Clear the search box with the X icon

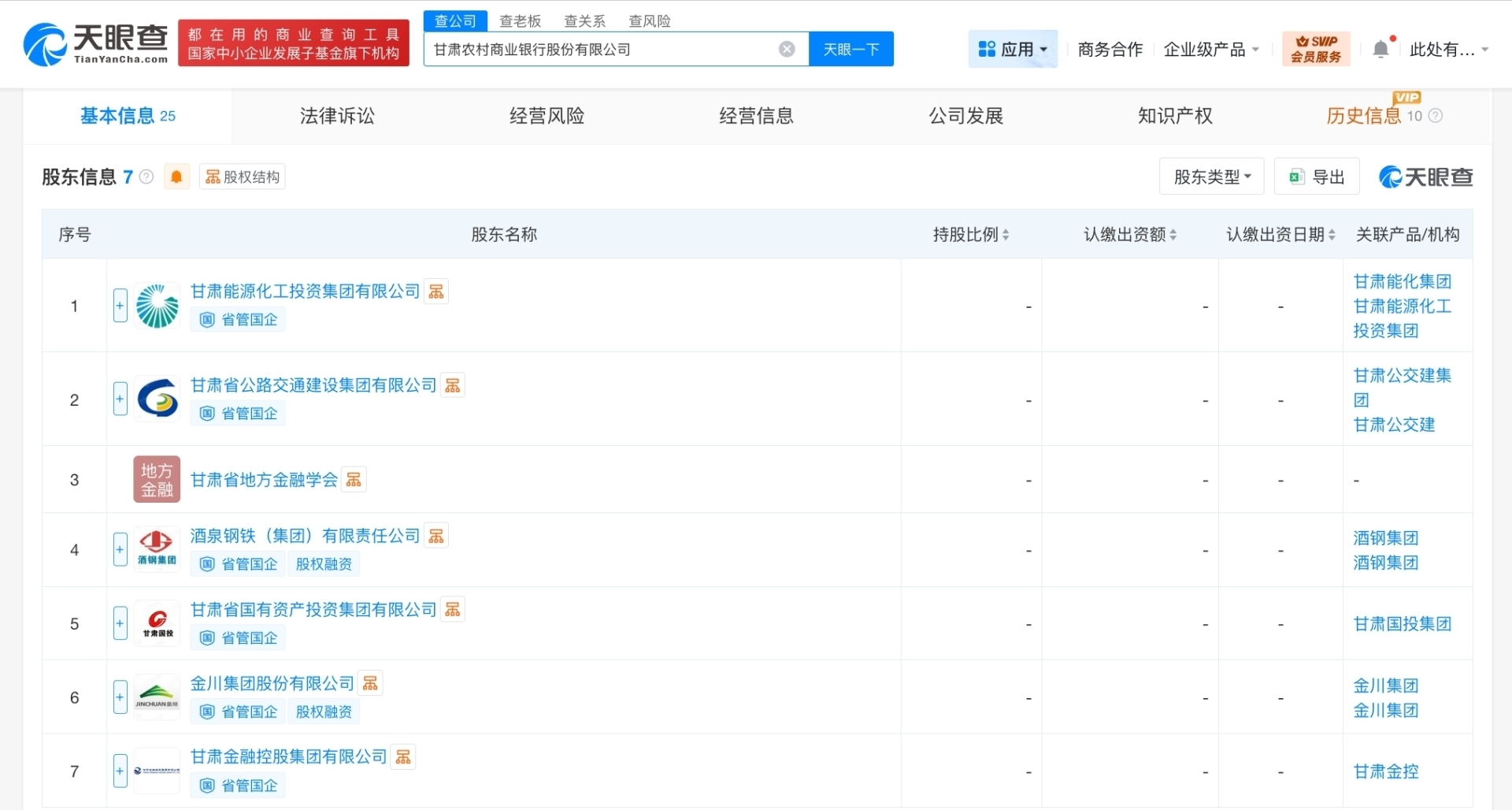pyautogui.click(x=787, y=49)
